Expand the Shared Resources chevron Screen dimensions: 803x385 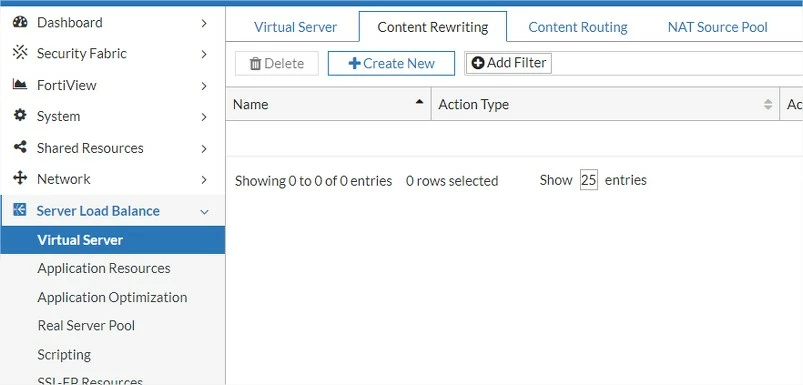[x=204, y=148]
